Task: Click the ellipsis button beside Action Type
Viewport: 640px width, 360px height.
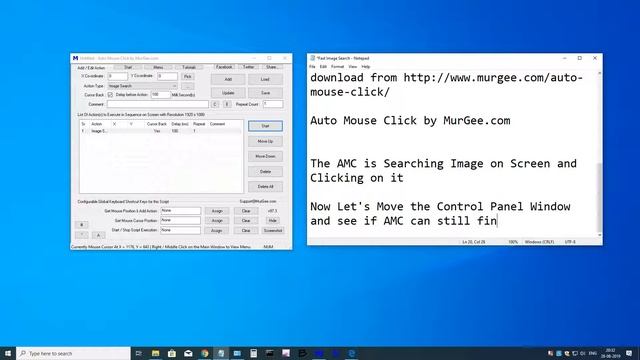Action: pos(187,87)
